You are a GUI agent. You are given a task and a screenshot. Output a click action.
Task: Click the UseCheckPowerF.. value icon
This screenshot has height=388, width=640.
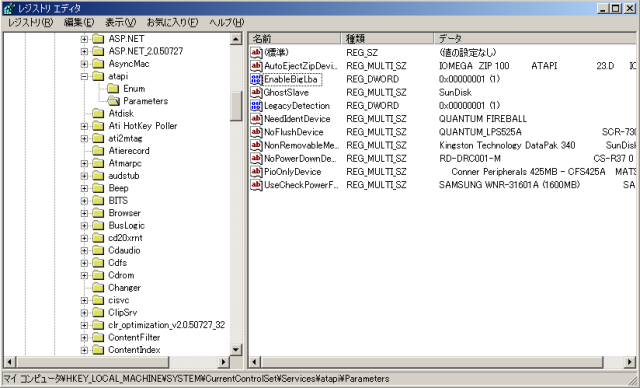(x=256, y=185)
